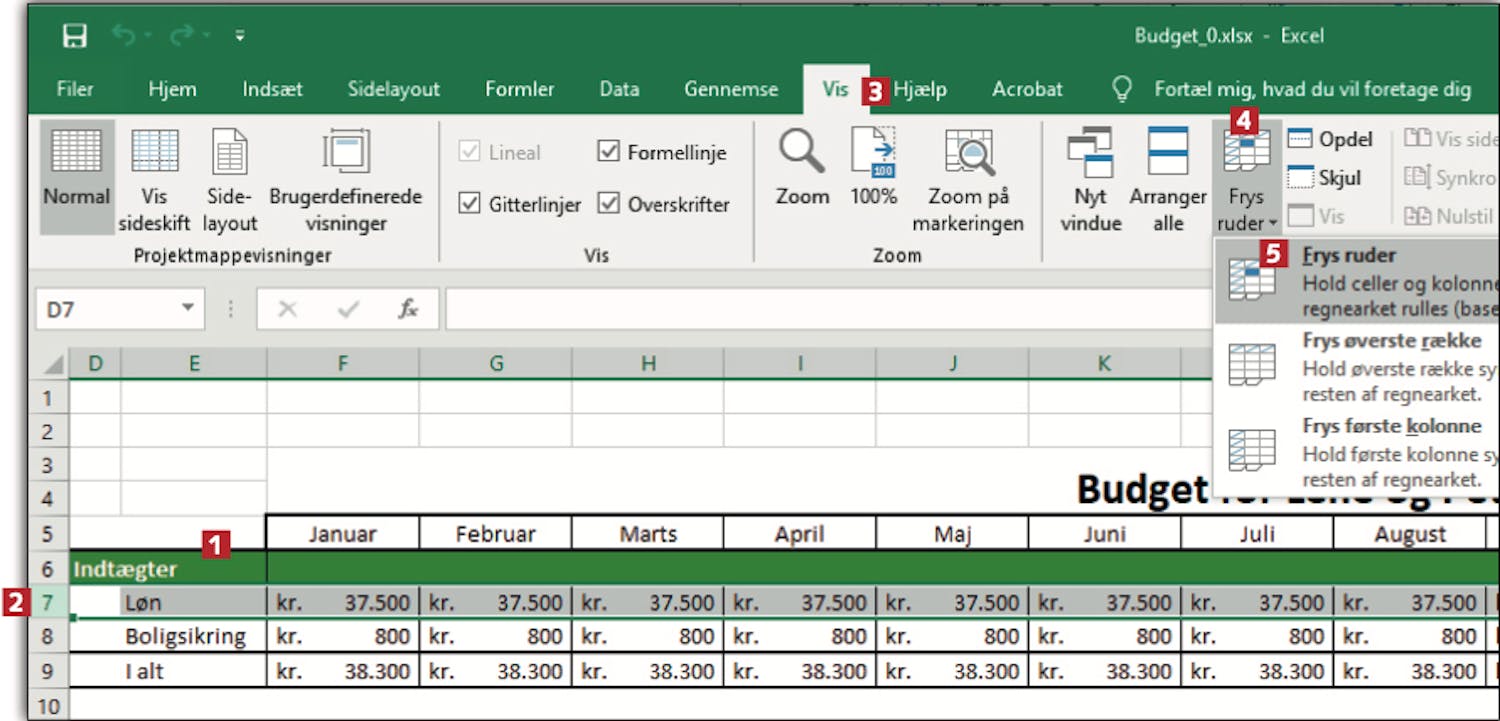The width and height of the screenshot is (1500, 721).
Task: Click Zoom på markeringen icon
Action: [x=968, y=153]
